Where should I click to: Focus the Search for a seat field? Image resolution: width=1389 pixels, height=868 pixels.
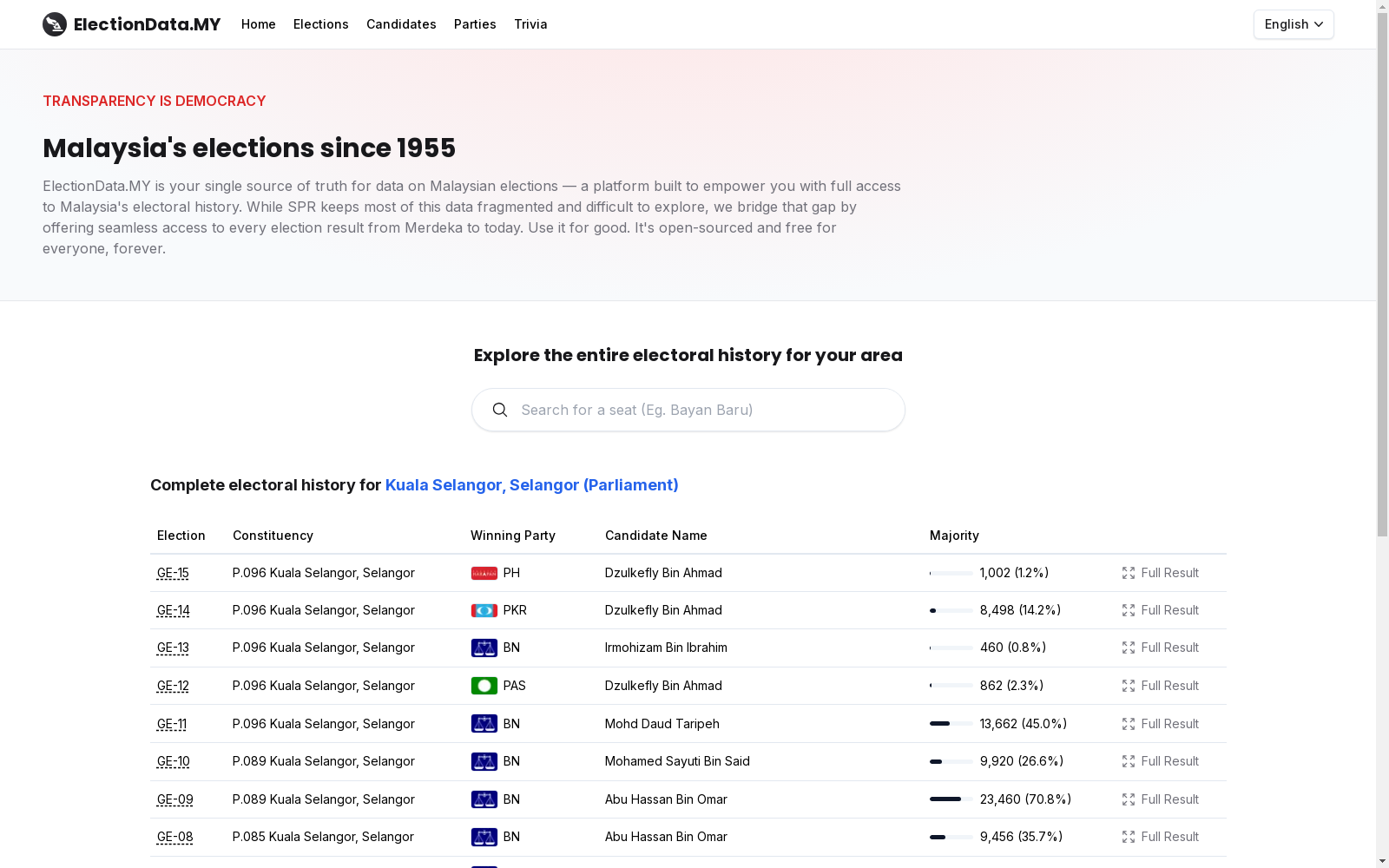click(x=688, y=410)
